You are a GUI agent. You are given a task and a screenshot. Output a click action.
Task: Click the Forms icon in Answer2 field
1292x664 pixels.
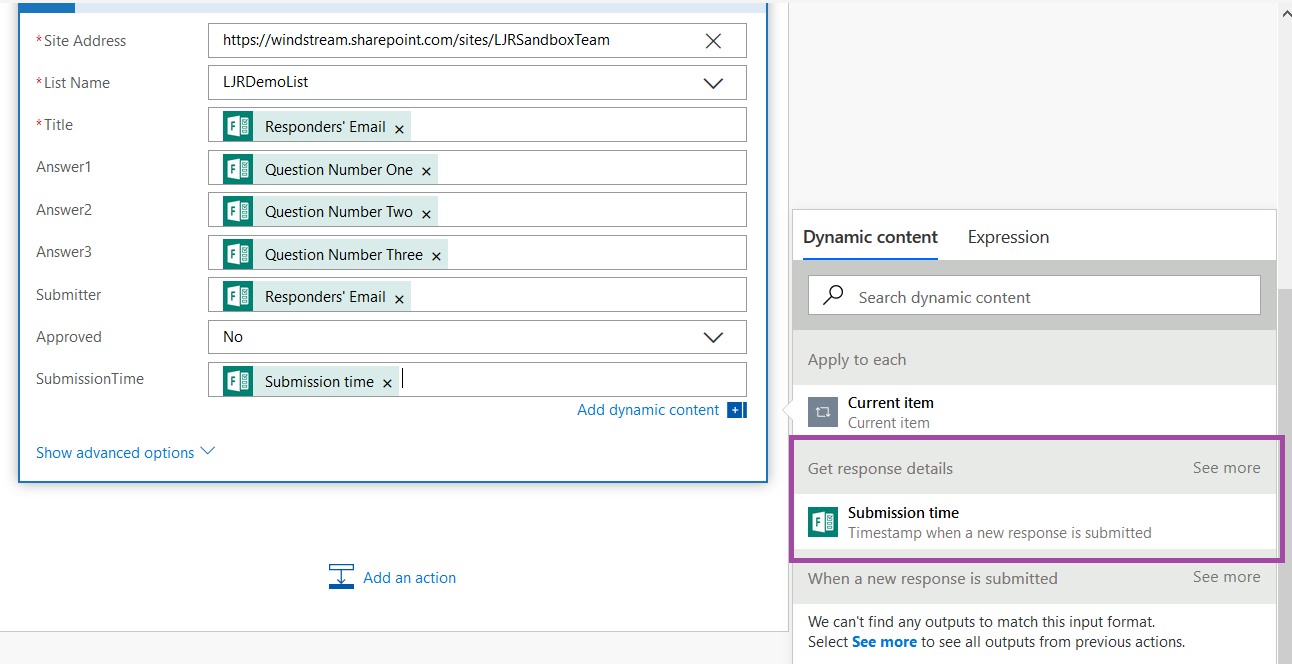(x=238, y=211)
